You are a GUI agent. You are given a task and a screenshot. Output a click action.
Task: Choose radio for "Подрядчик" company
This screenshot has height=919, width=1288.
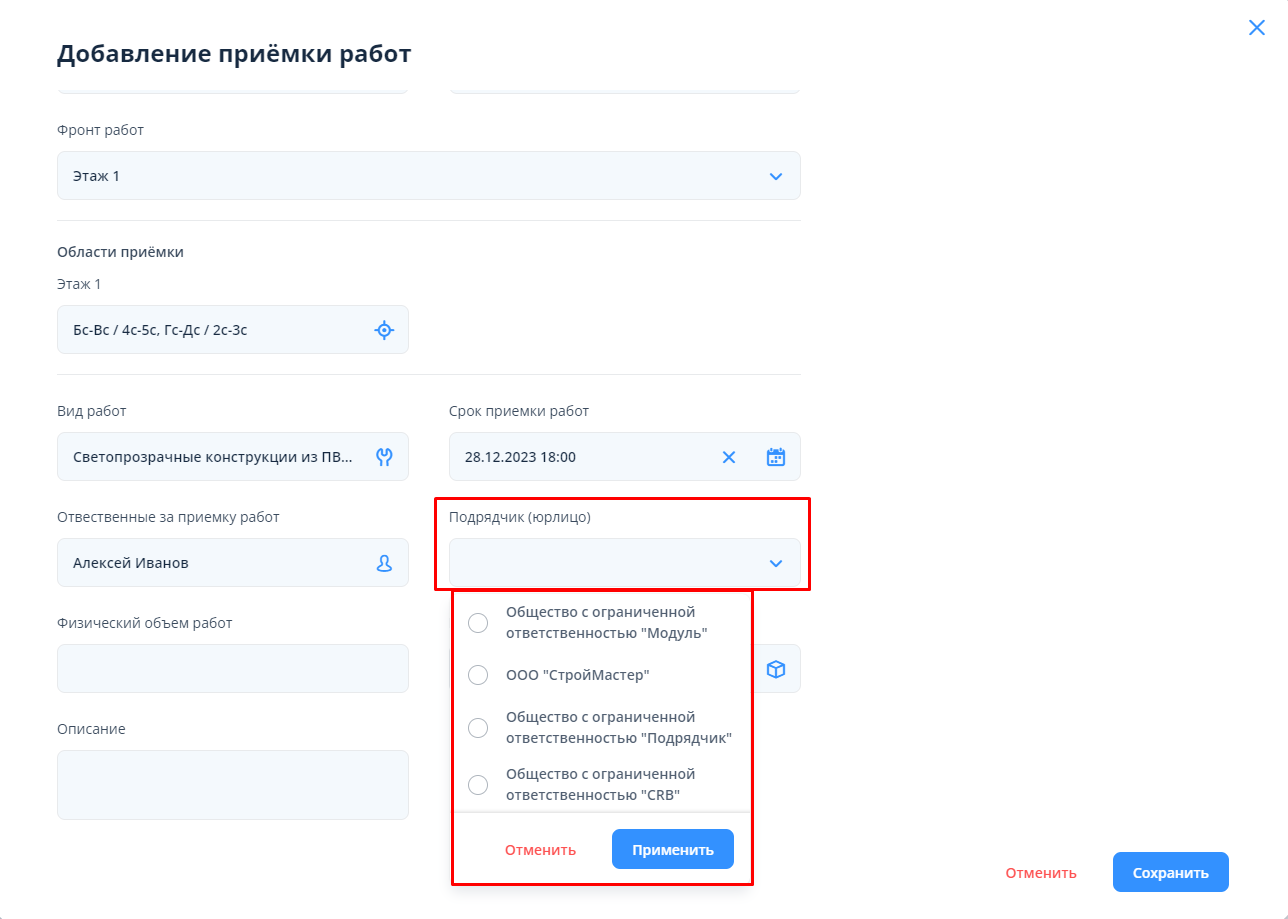coord(478,728)
